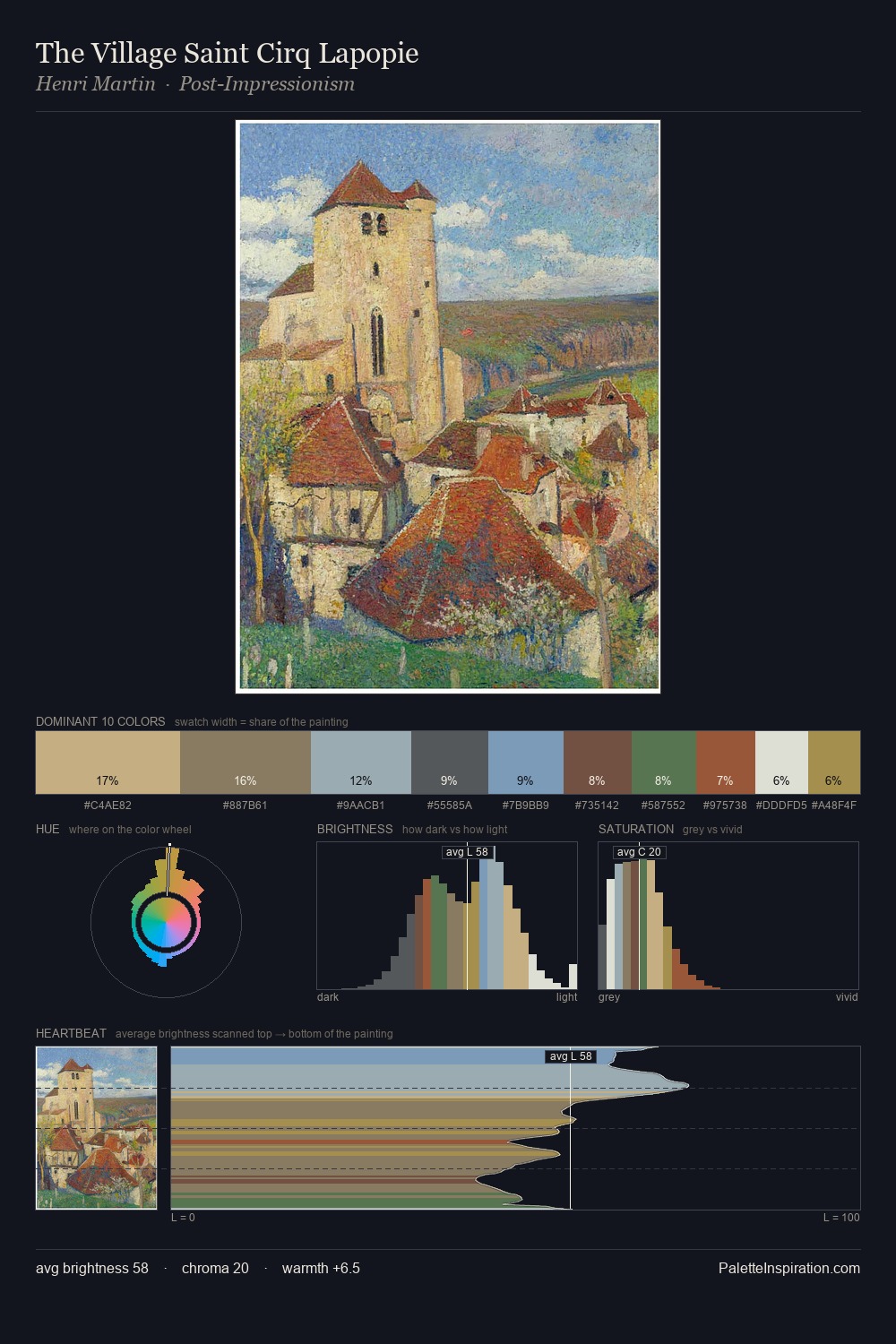Click the 7% share label
Image resolution: width=896 pixels, height=1344 pixels.
click(x=725, y=780)
